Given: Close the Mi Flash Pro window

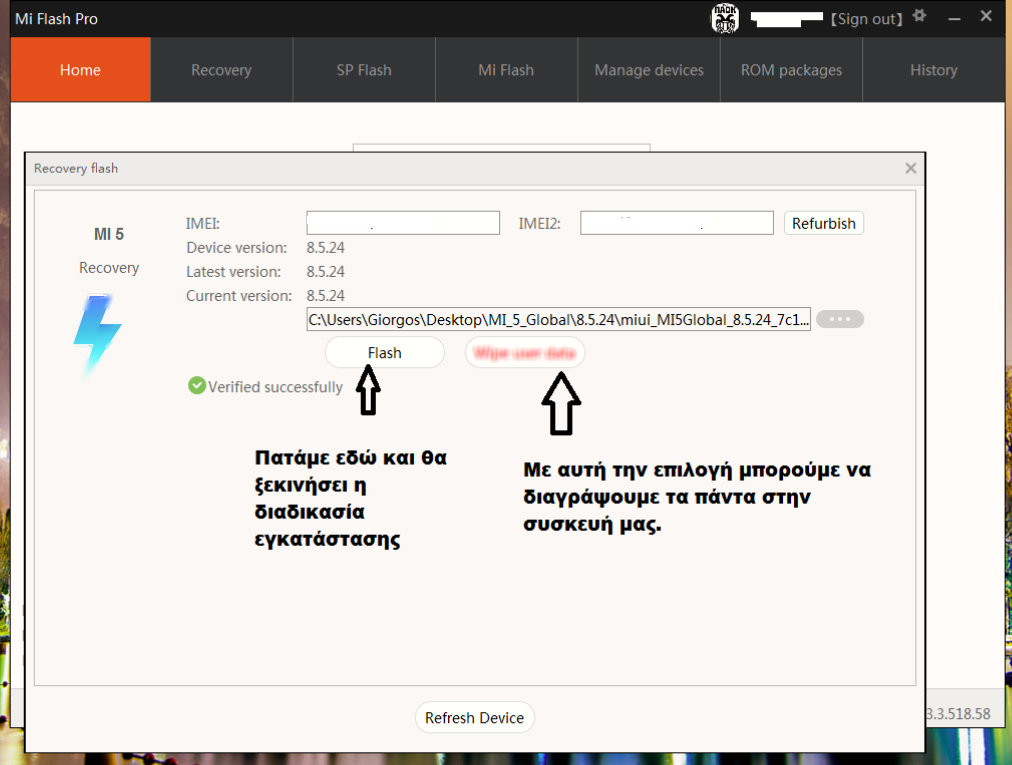Looking at the screenshot, I should click(x=986, y=16).
